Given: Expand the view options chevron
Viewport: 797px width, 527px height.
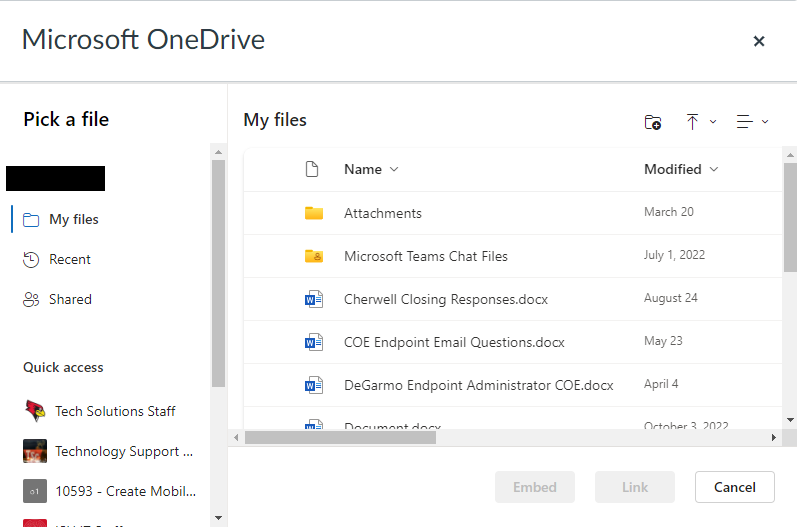Looking at the screenshot, I should tap(765, 121).
